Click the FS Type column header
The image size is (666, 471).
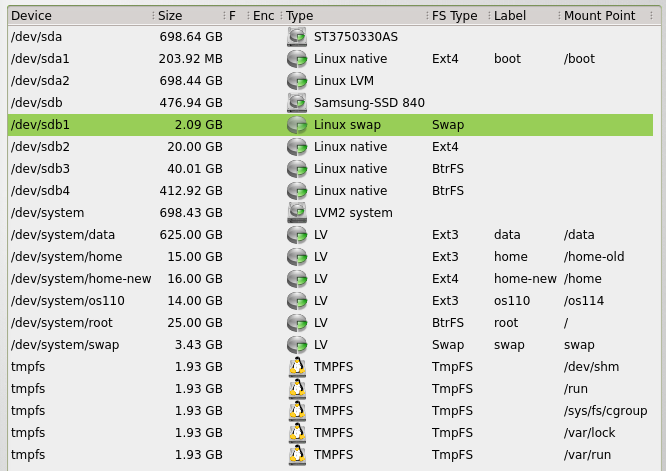point(455,16)
